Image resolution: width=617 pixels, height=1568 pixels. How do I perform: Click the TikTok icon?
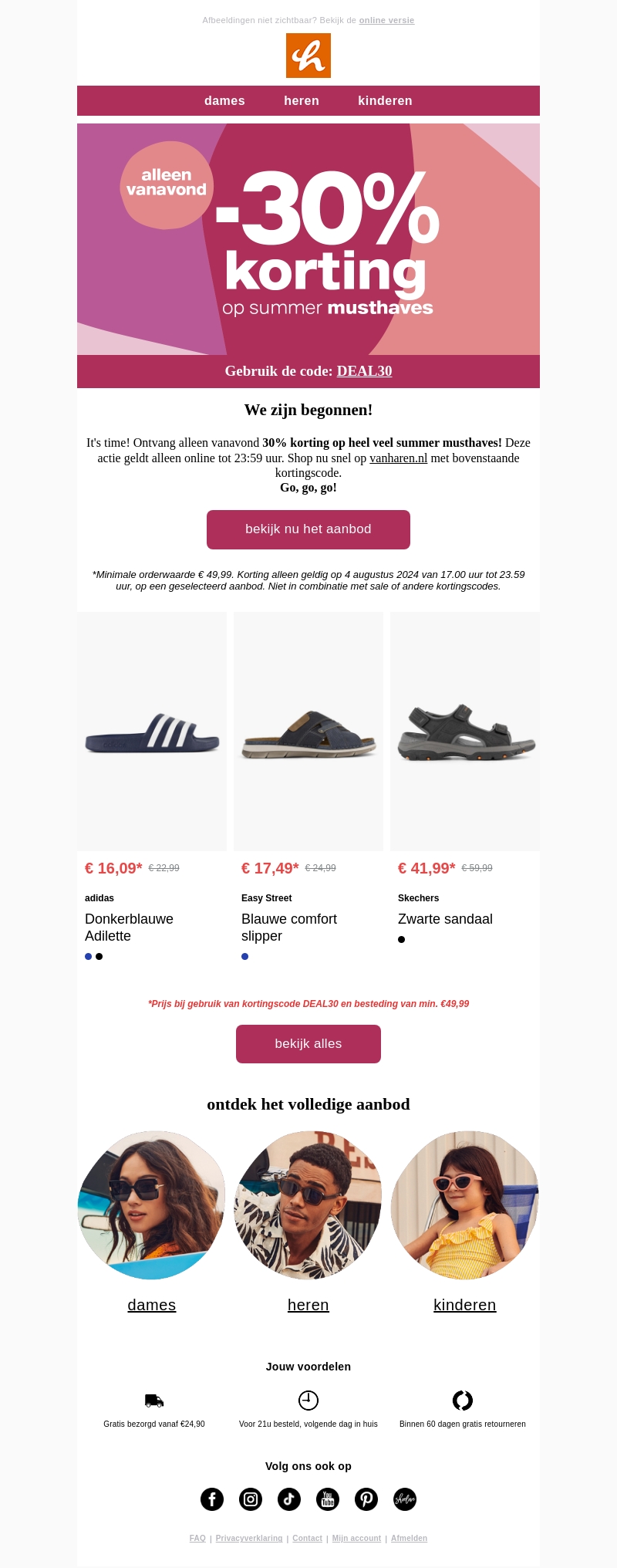click(x=289, y=1499)
